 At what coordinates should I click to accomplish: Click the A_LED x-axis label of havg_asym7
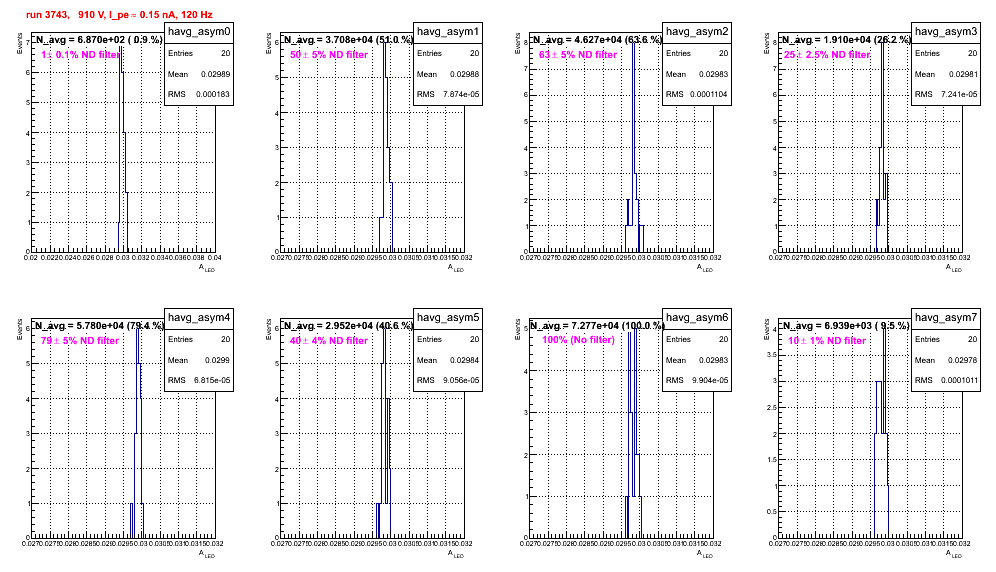[954, 554]
